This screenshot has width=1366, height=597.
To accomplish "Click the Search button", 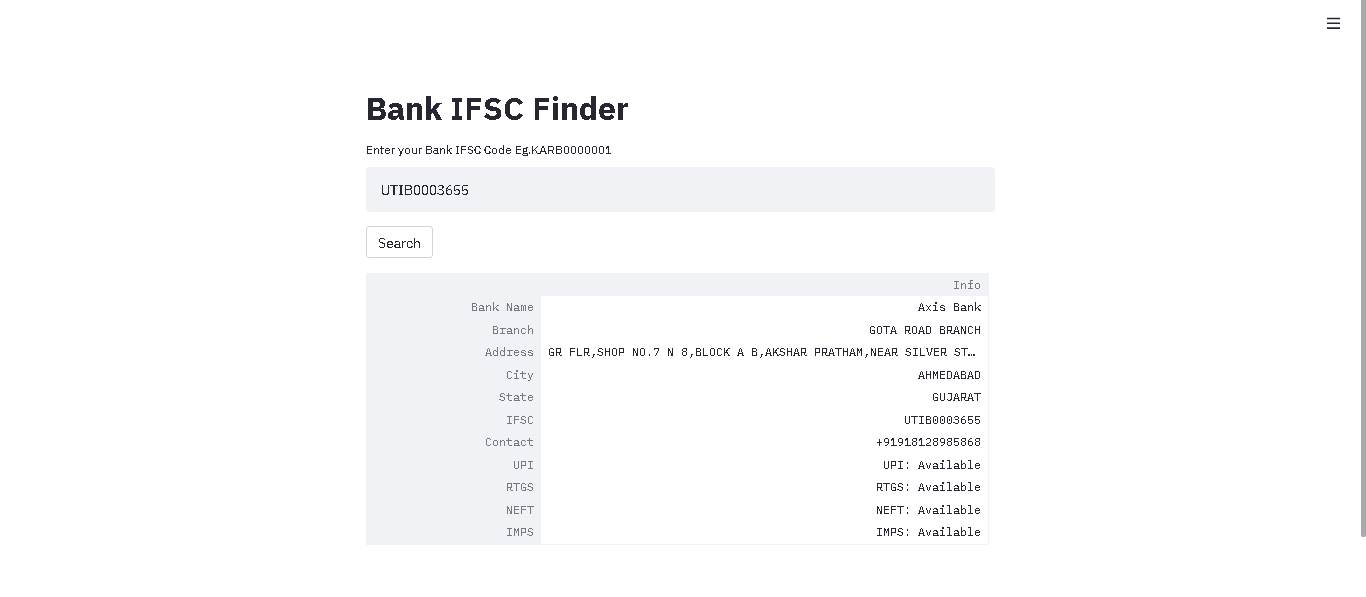I will [399, 242].
